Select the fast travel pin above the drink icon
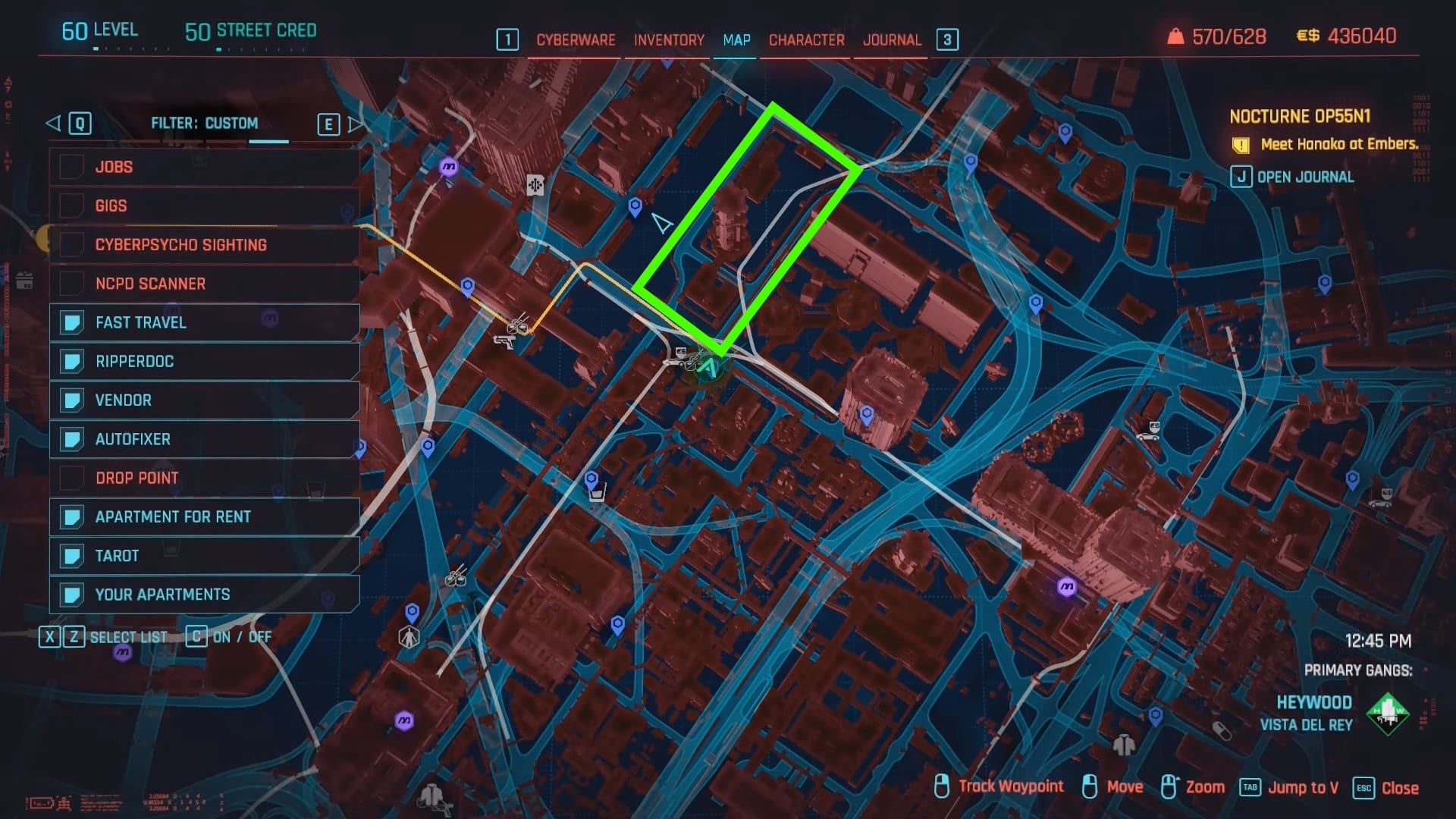Image resolution: width=1456 pixels, height=819 pixels. (x=591, y=480)
